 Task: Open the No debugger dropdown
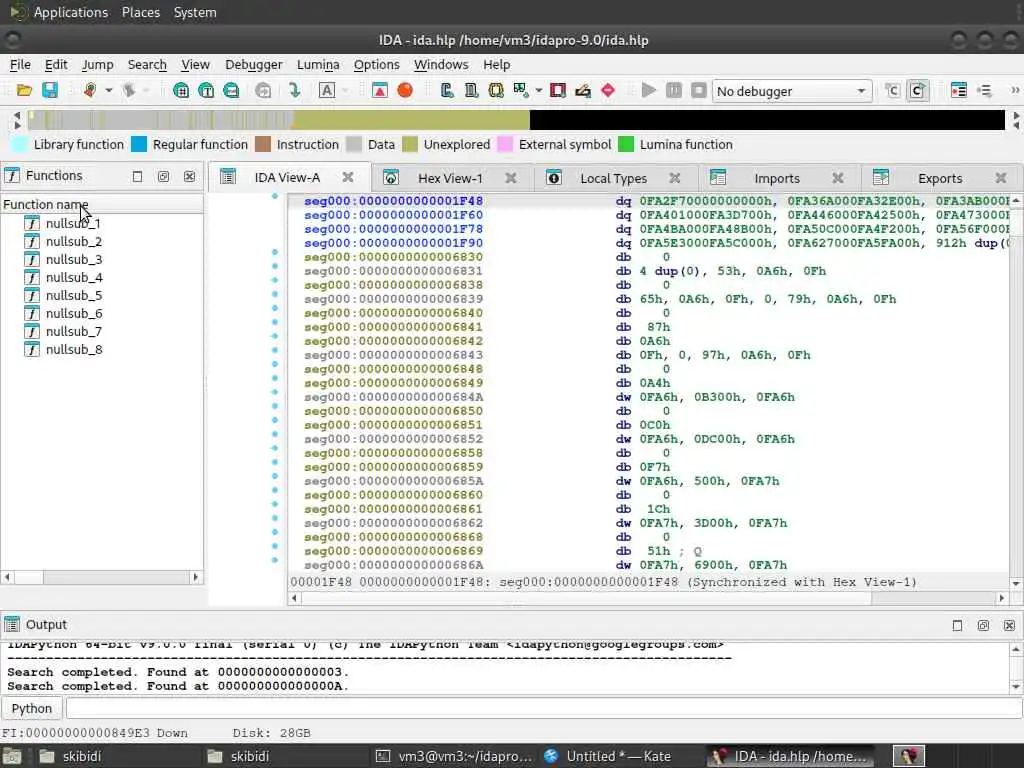tap(792, 91)
